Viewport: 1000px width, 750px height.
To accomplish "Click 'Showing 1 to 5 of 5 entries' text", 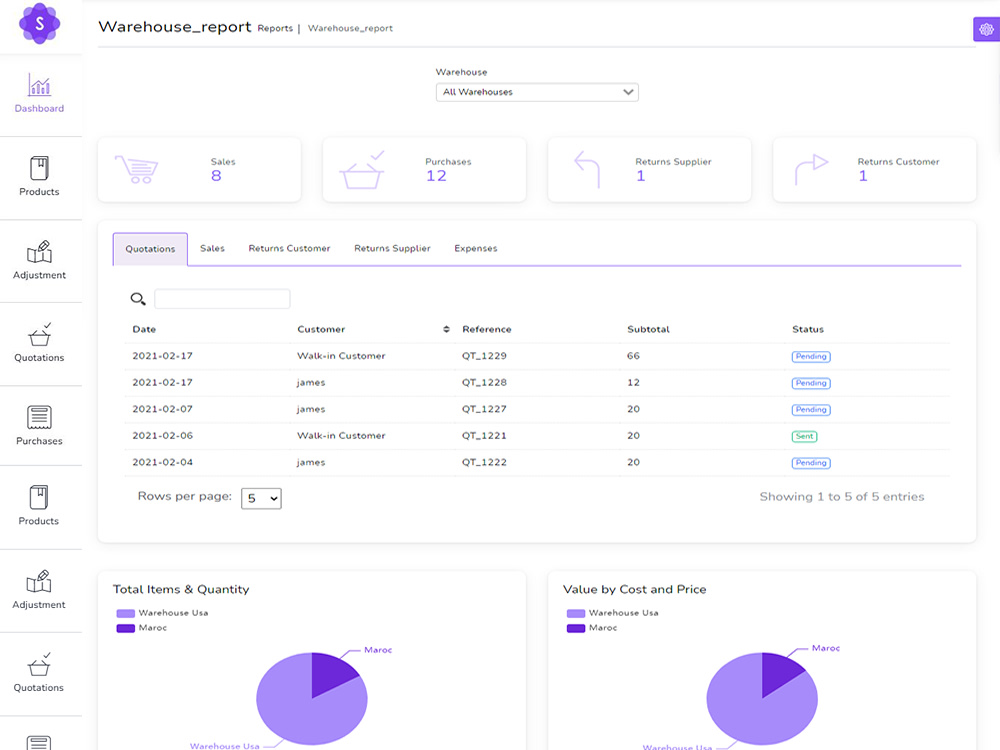I will point(842,497).
